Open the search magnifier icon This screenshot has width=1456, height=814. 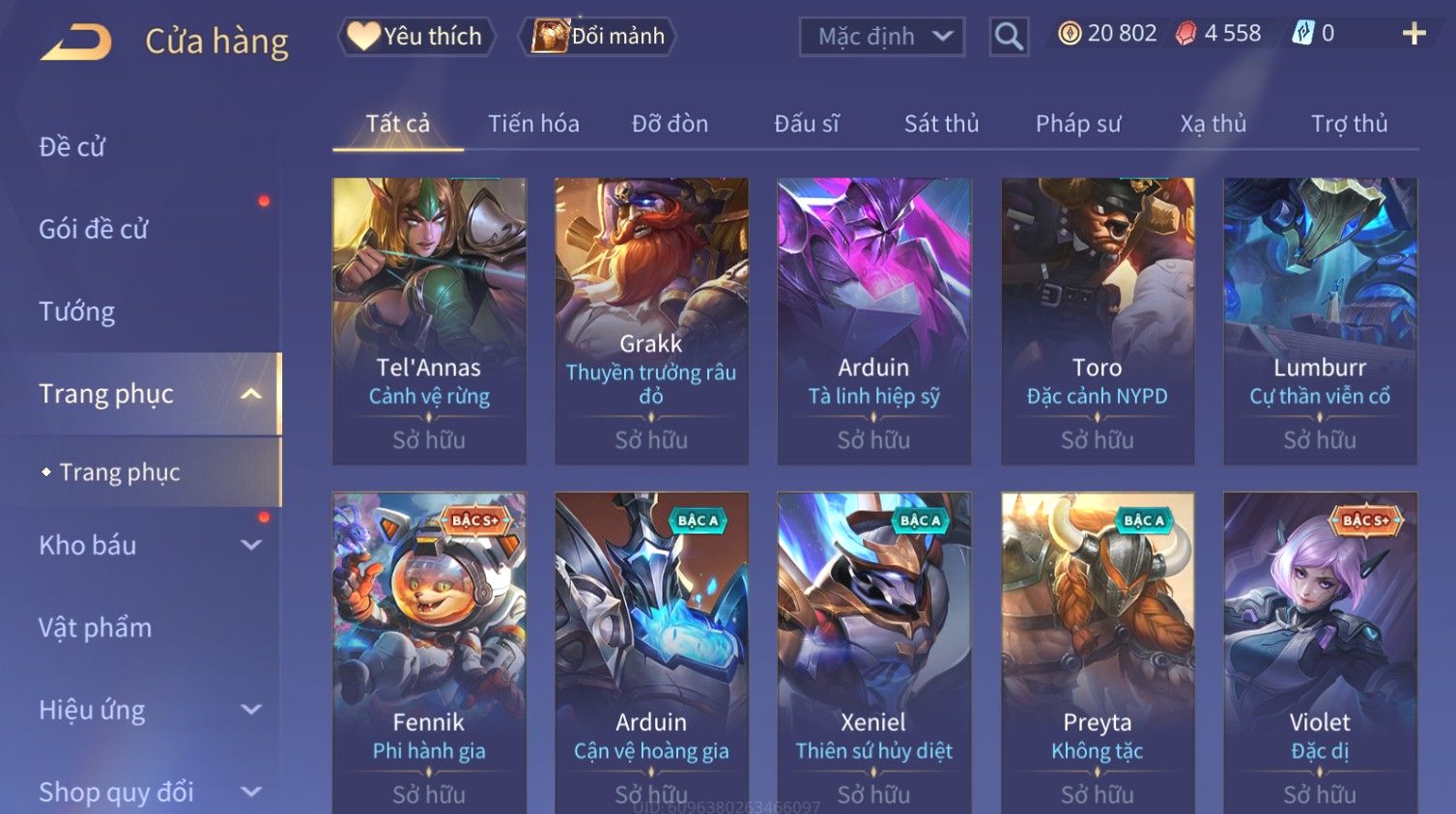click(x=1009, y=37)
